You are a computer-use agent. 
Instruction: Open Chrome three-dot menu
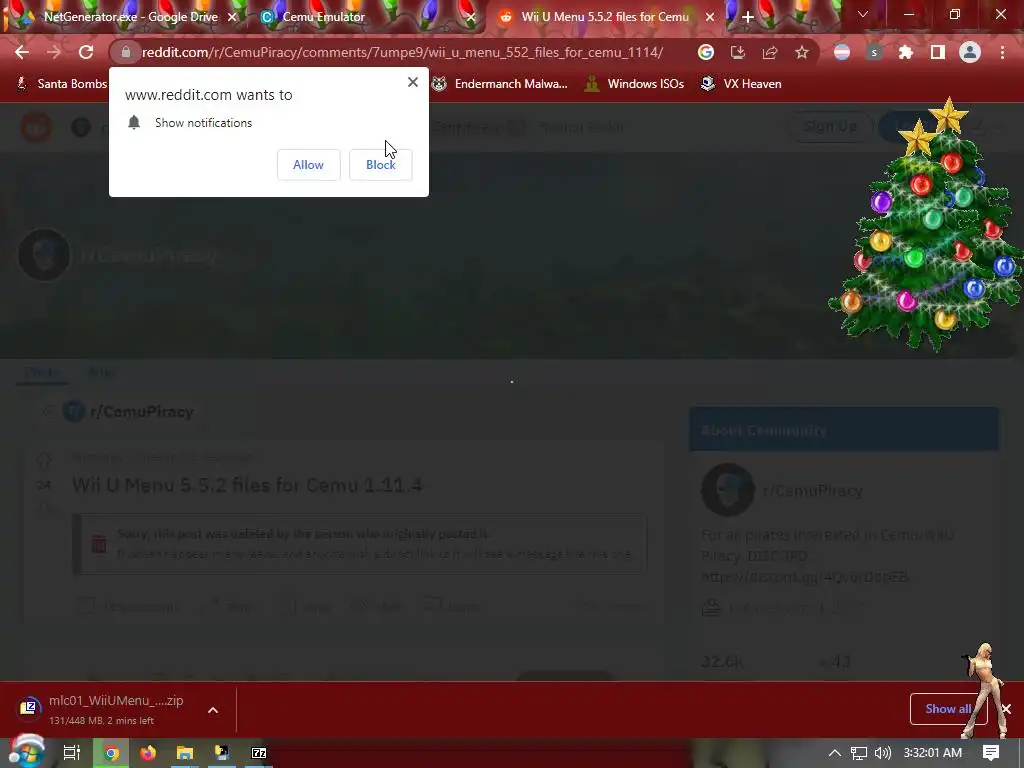(x=1002, y=52)
